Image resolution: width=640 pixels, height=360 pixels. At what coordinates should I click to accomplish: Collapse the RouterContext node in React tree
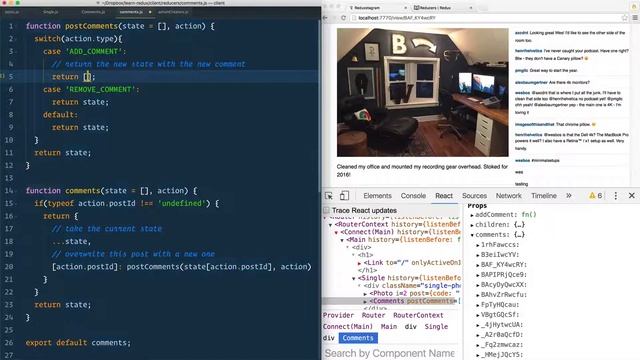tap(331, 225)
